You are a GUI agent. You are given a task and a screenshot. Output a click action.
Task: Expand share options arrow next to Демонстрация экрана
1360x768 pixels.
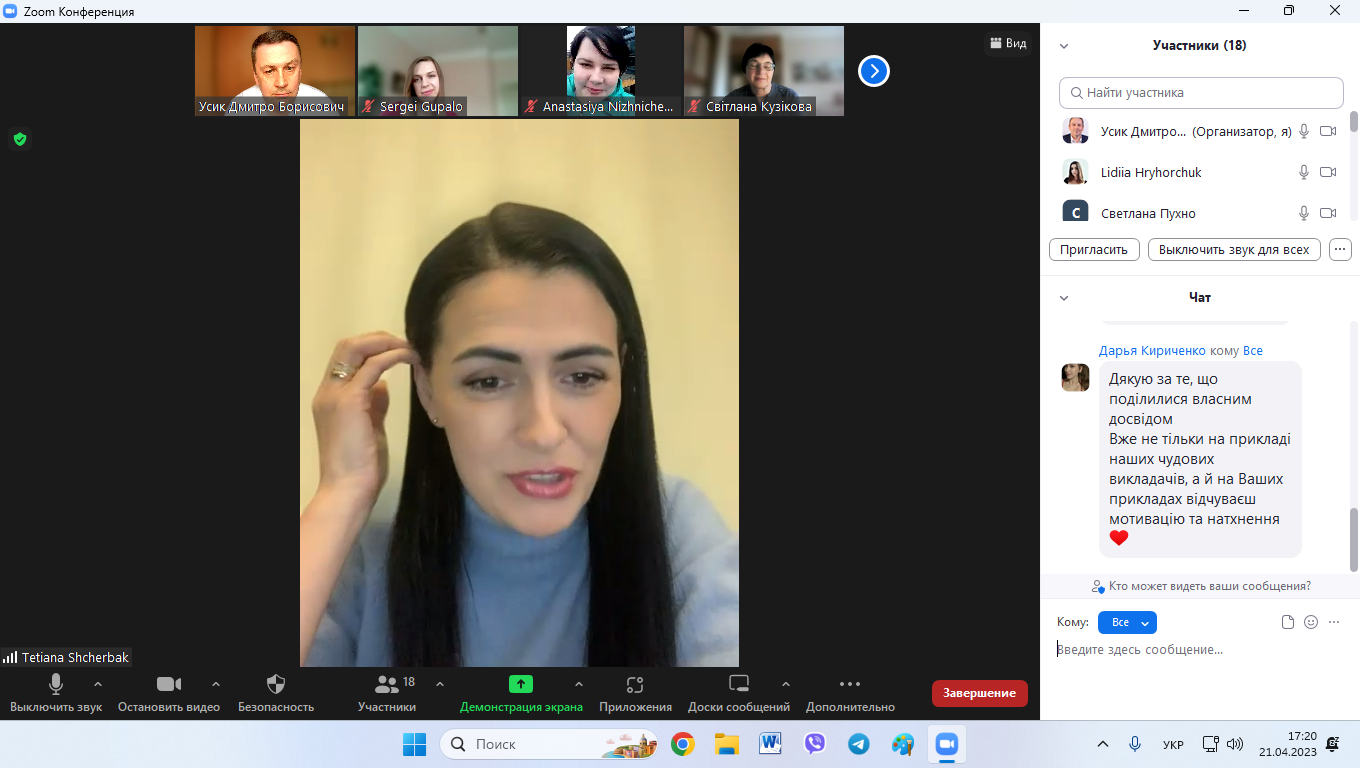579,684
